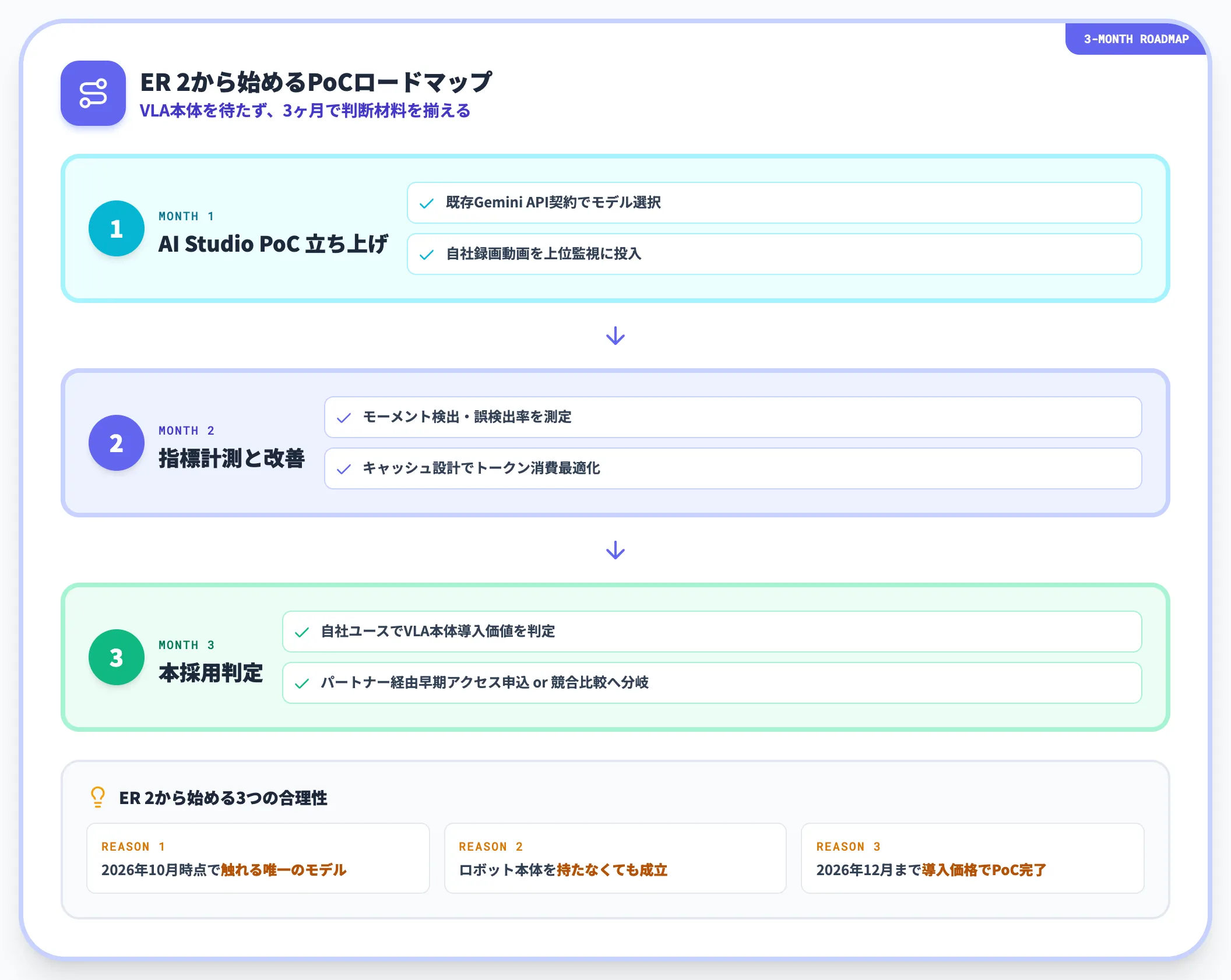Select the 自社ユースでVLA本体導入価値を判定 item
The width and height of the screenshot is (1231, 980).
[712, 632]
